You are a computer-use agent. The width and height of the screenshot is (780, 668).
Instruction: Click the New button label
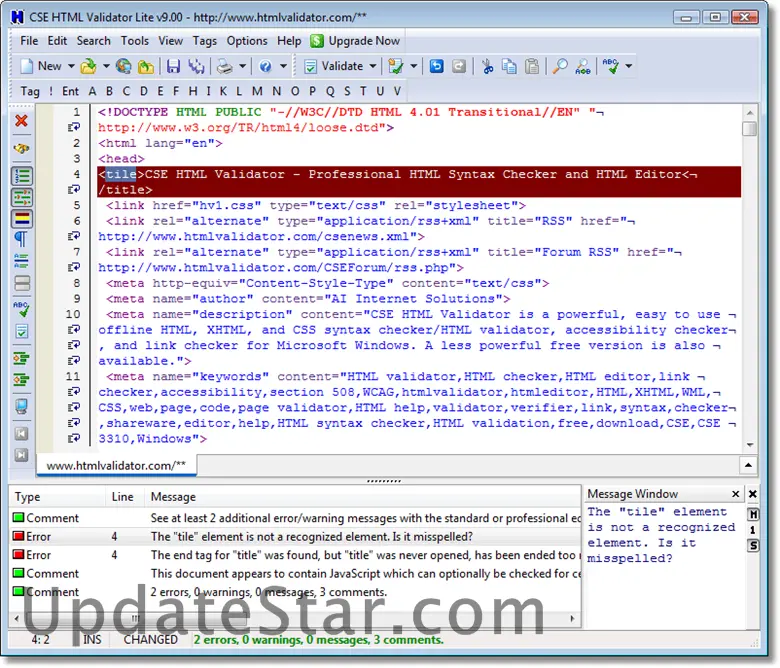(x=50, y=66)
